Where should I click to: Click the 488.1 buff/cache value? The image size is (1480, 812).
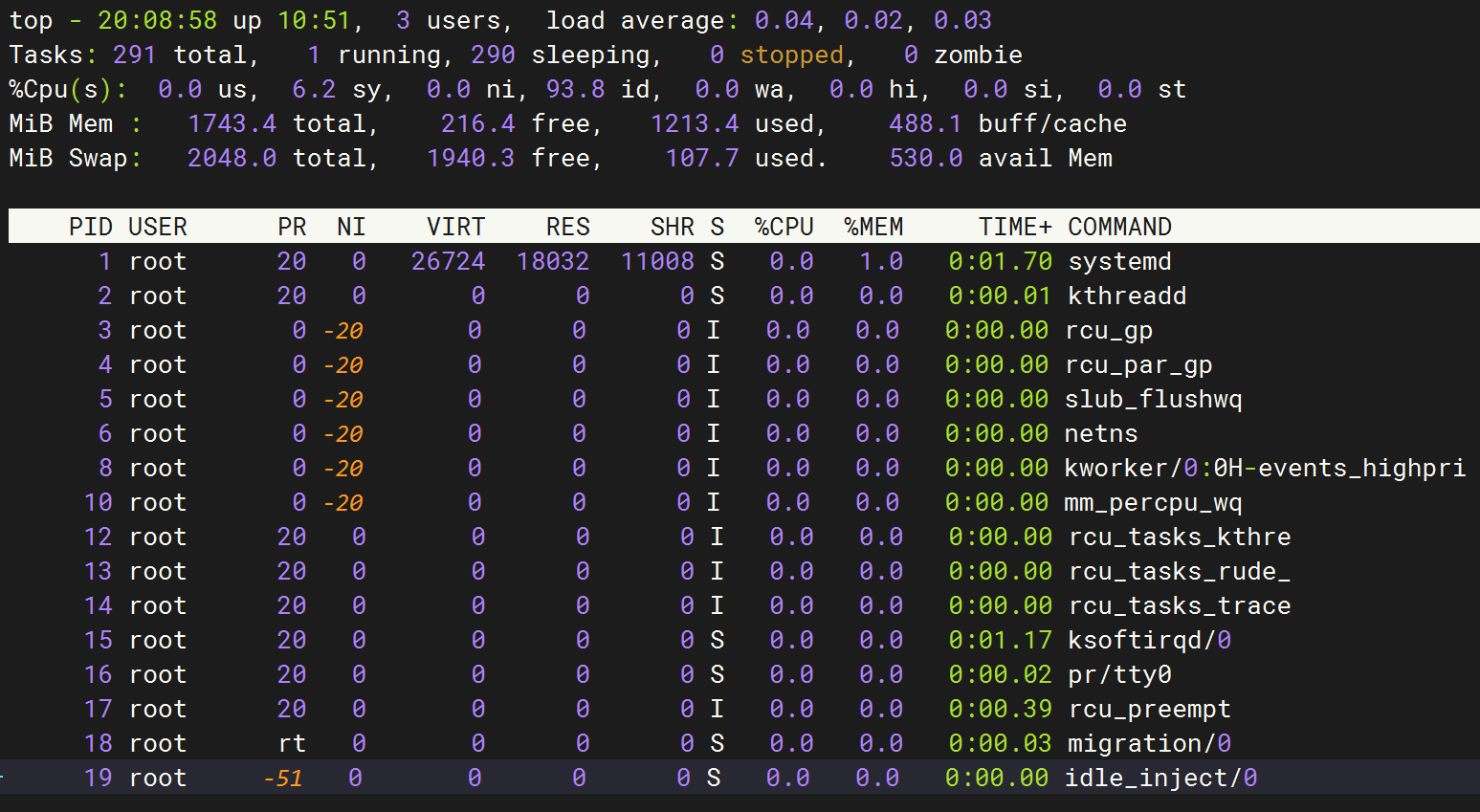click(925, 123)
